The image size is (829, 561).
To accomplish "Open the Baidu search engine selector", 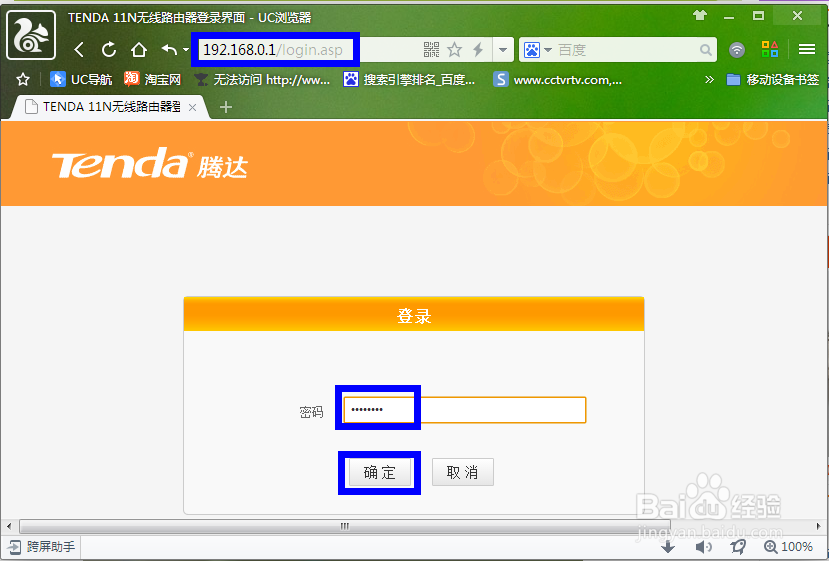I will tap(537, 50).
